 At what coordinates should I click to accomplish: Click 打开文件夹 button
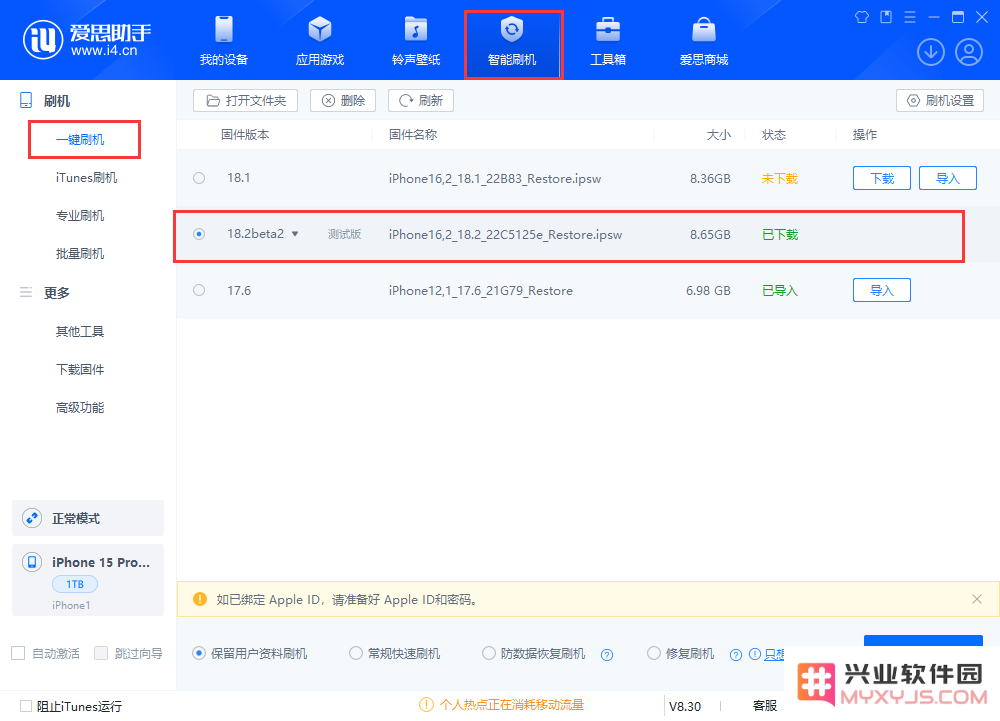(246, 101)
